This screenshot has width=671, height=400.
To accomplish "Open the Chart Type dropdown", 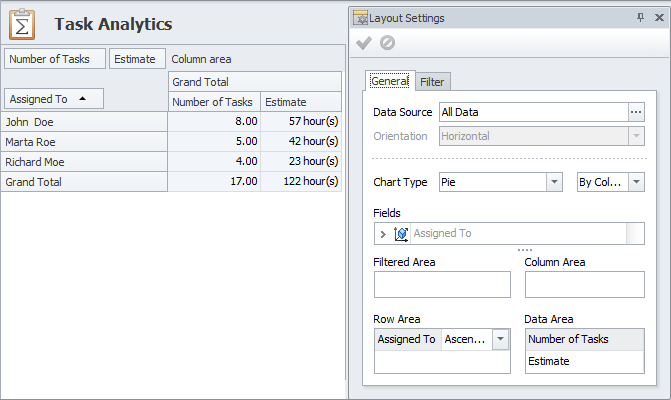I will (x=554, y=182).
